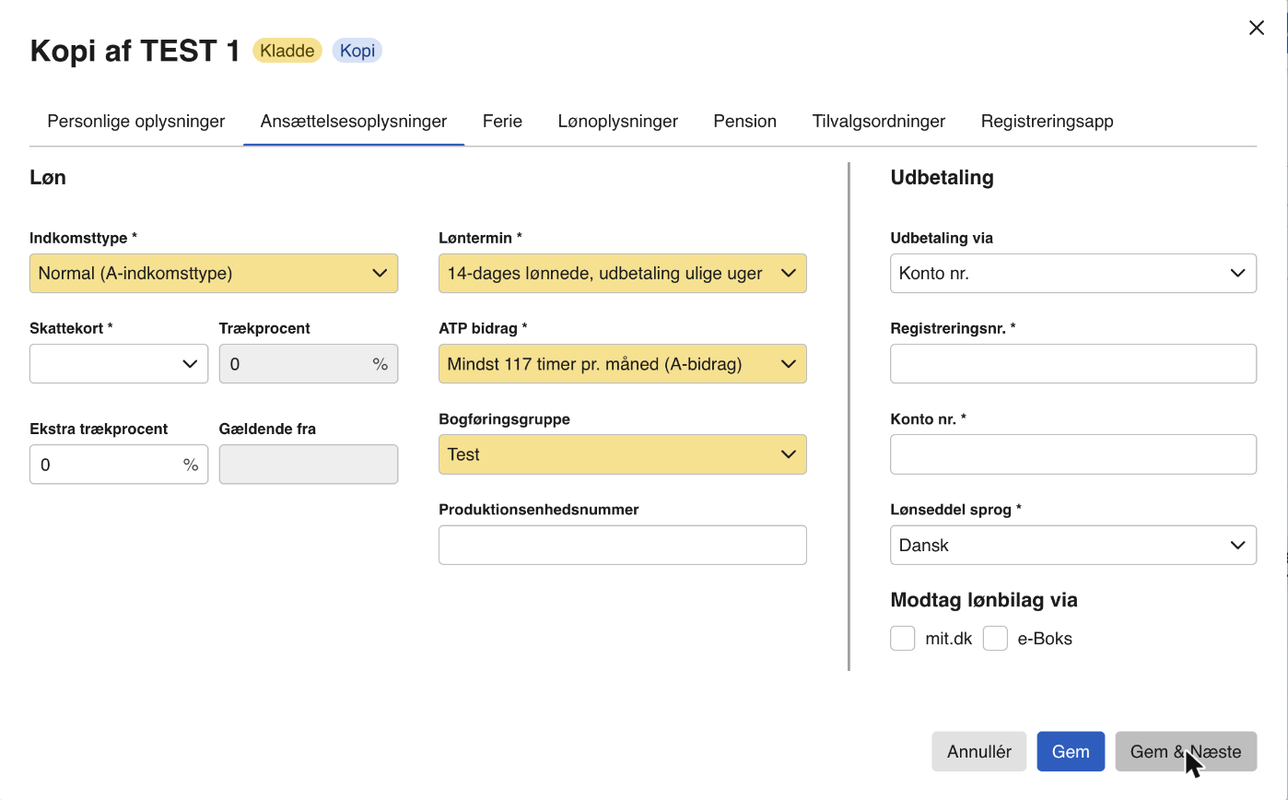This screenshot has width=1288, height=800.
Task: Switch to Tilvalgsordninger tab
Action: click(879, 121)
